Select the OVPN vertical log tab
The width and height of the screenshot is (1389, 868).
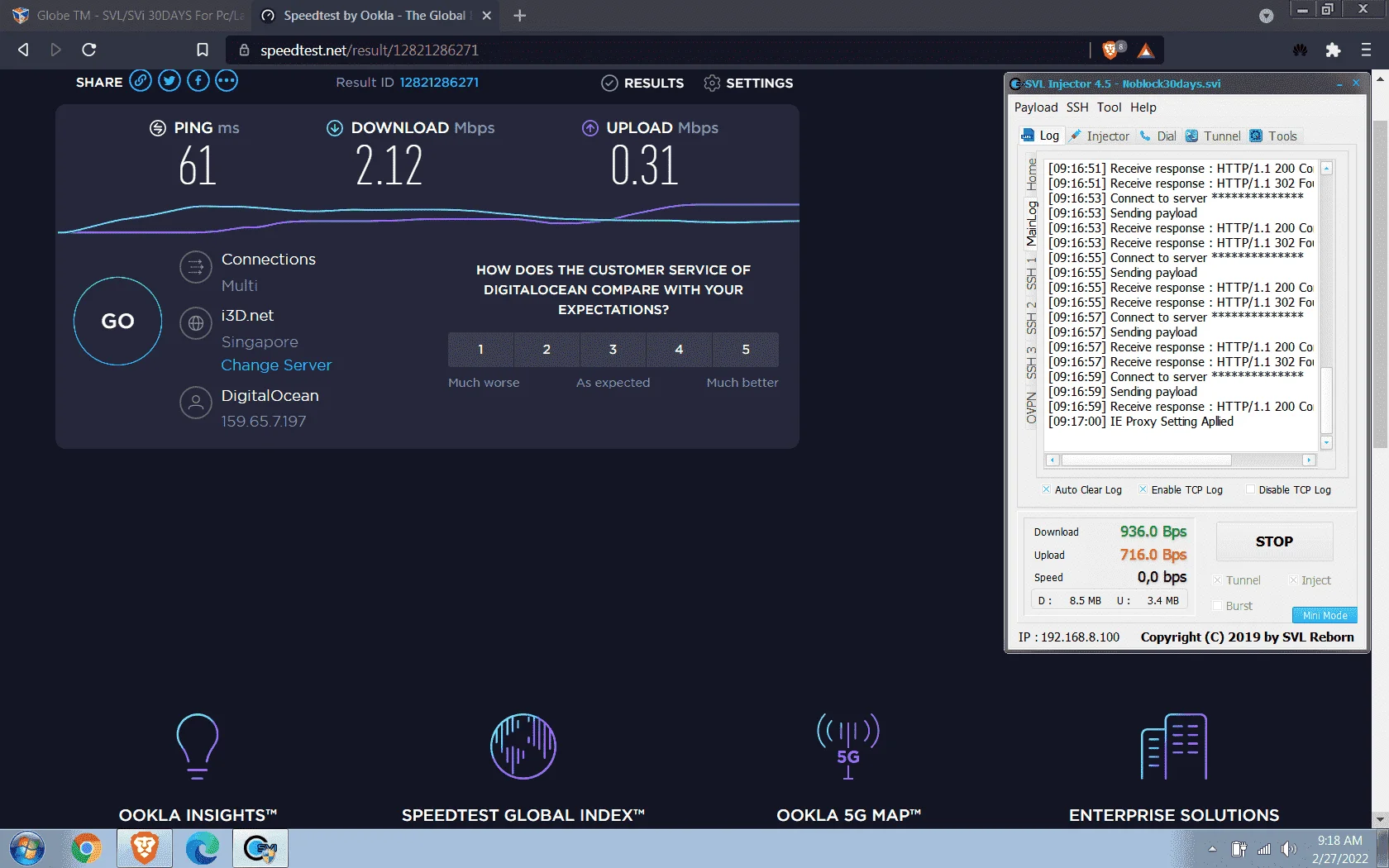tap(1032, 408)
